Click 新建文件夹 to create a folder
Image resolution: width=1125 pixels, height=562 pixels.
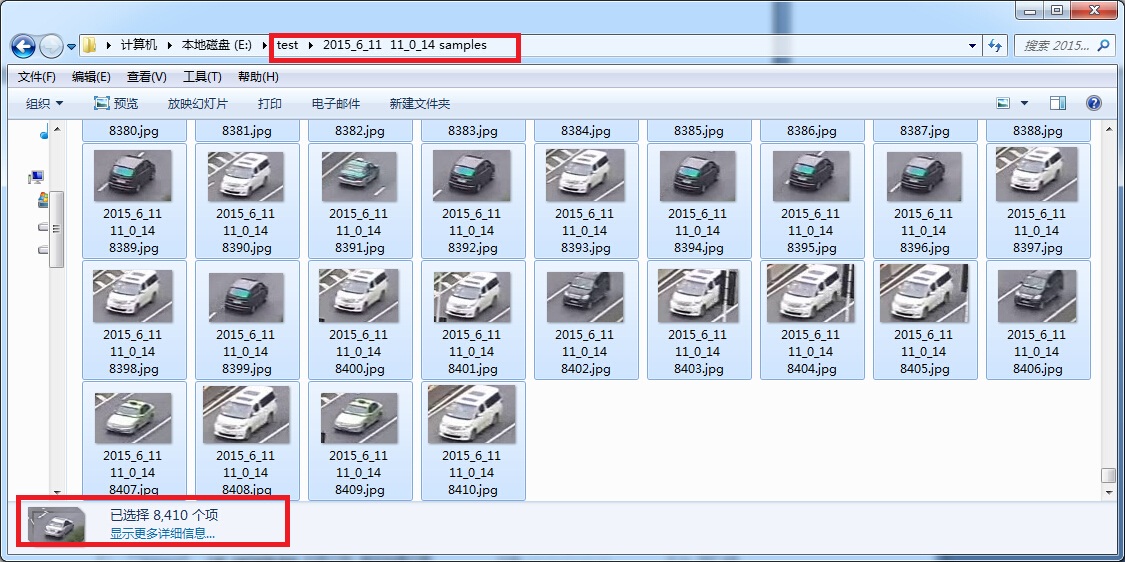[x=420, y=104]
